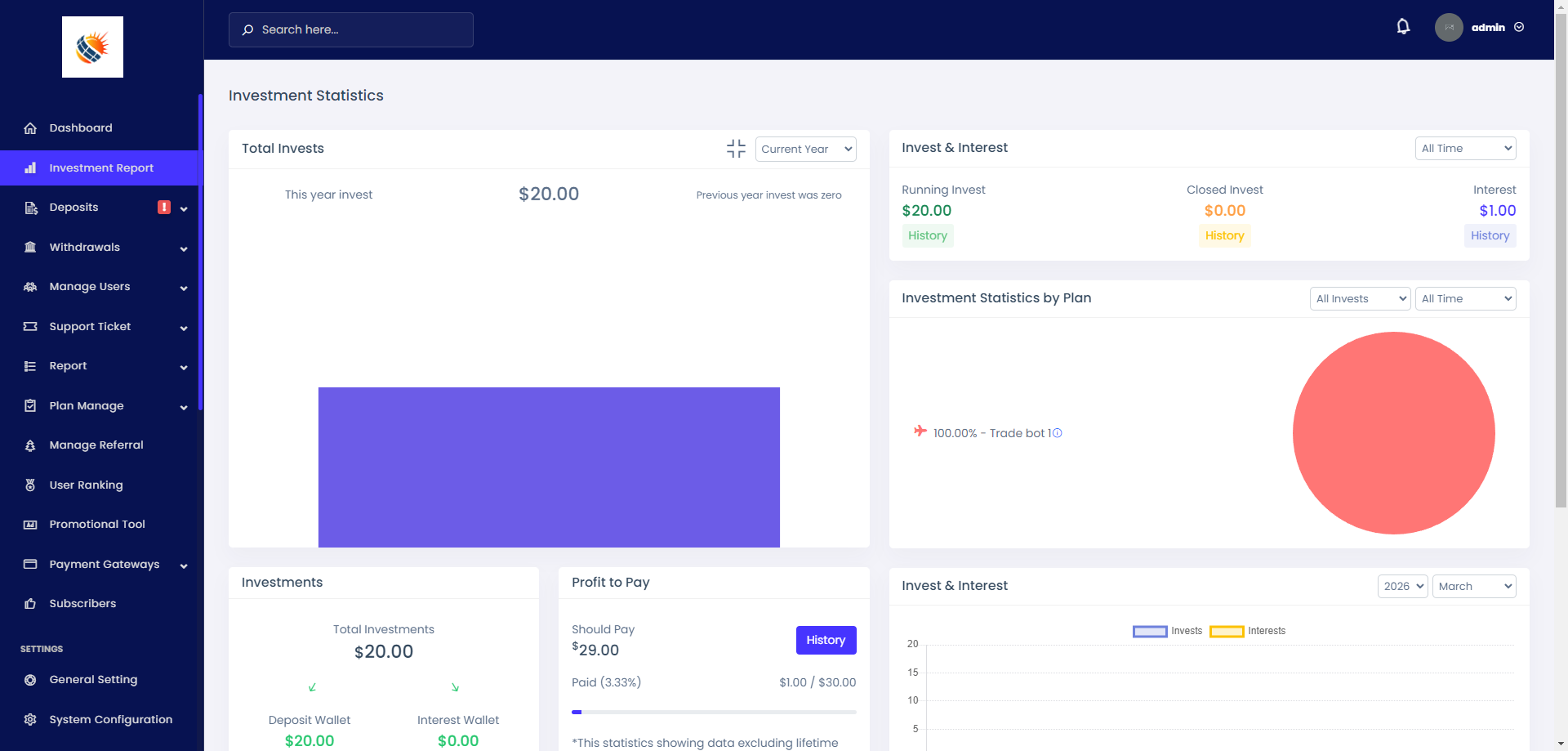Click the Subscribers thumbs-up icon
This screenshot has width=1568, height=751.
[x=30, y=604]
